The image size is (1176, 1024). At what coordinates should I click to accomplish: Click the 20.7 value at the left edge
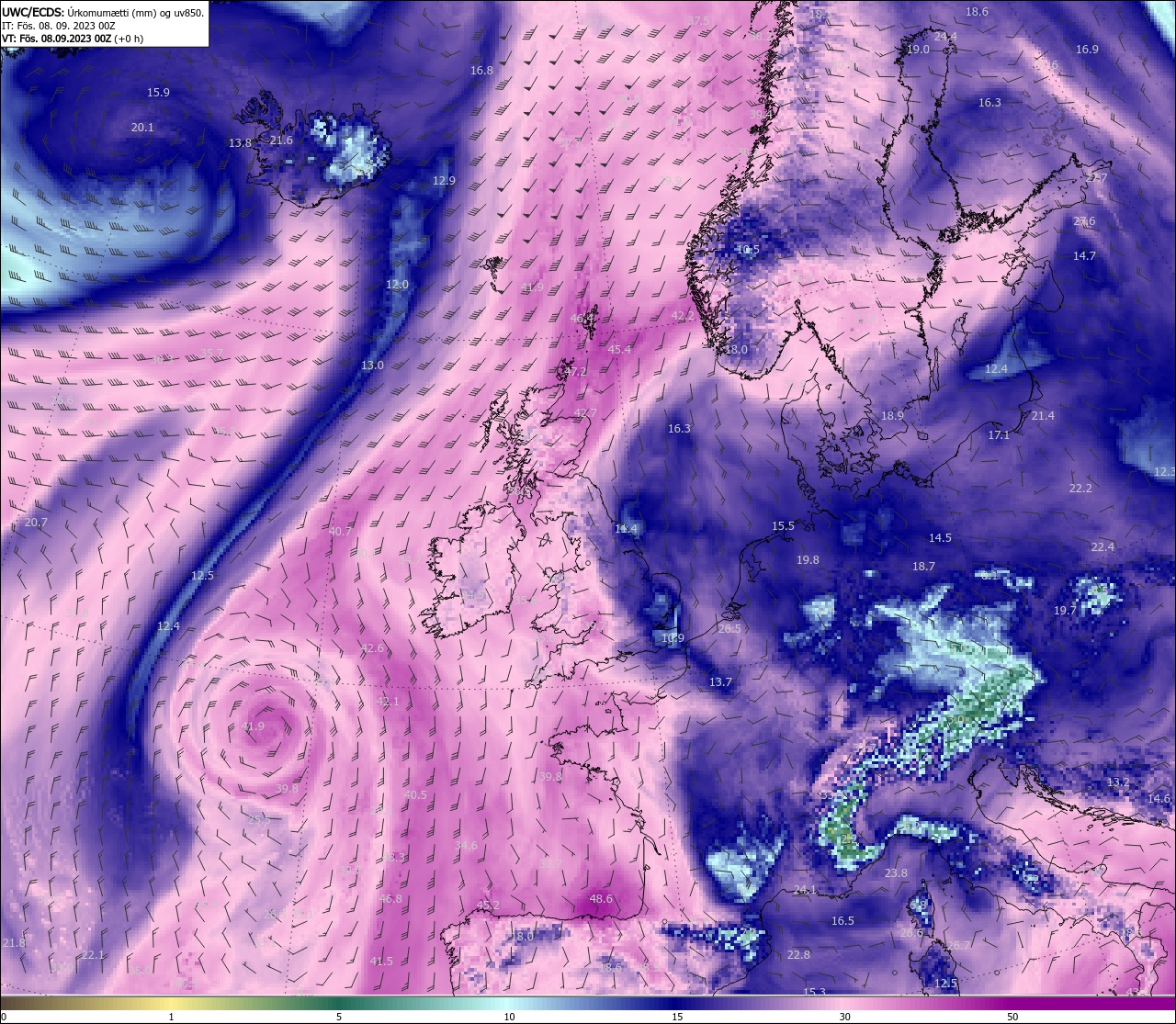[x=36, y=523]
